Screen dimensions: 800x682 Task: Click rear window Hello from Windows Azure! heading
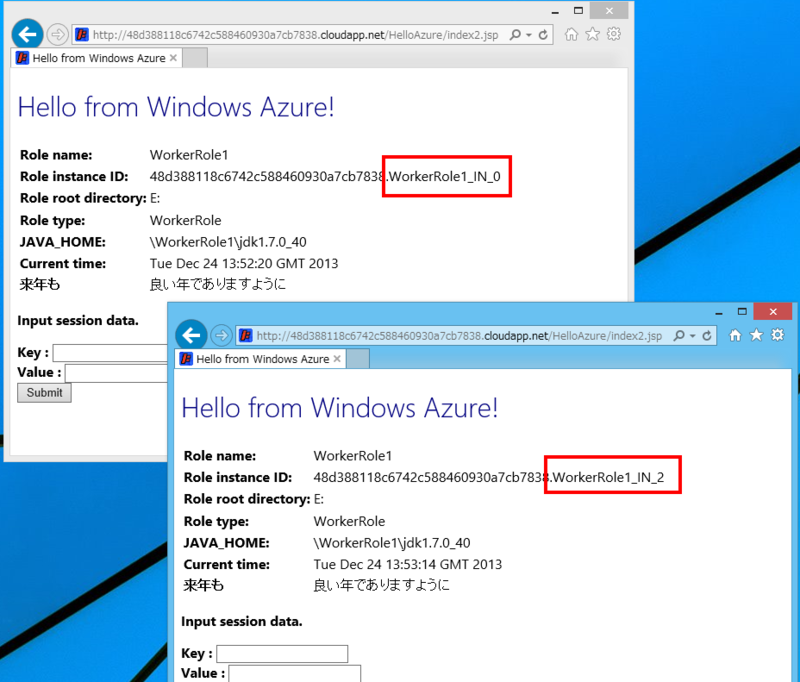(176, 107)
